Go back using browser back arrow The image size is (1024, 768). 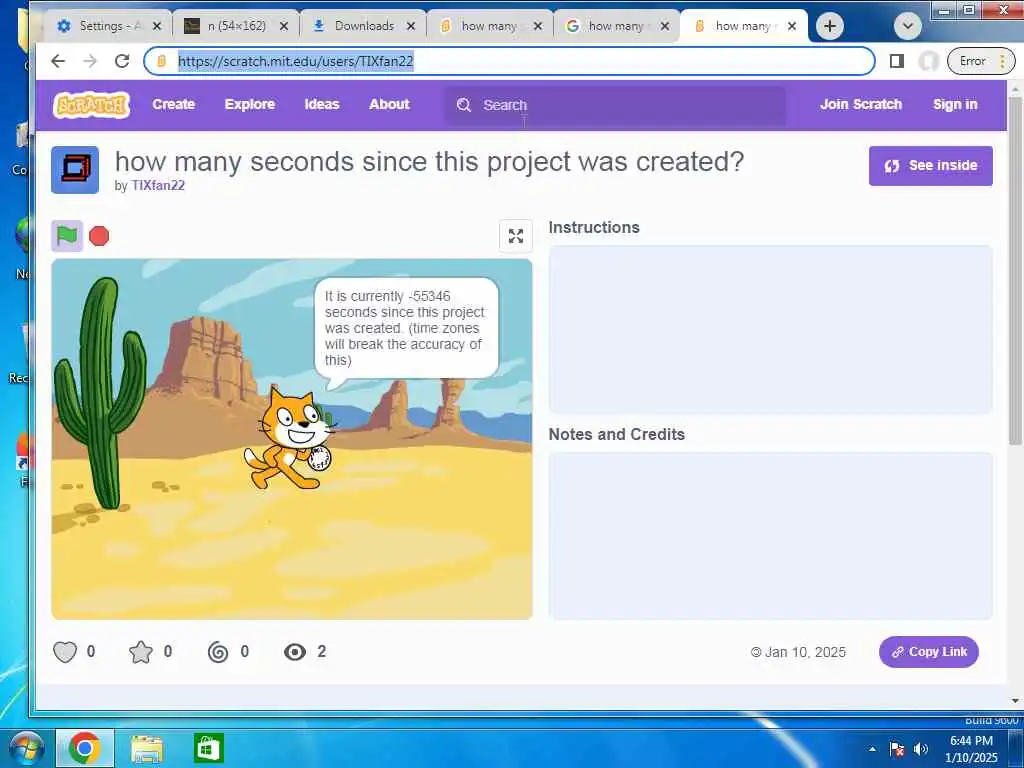pyautogui.click(x=57, y=61)
